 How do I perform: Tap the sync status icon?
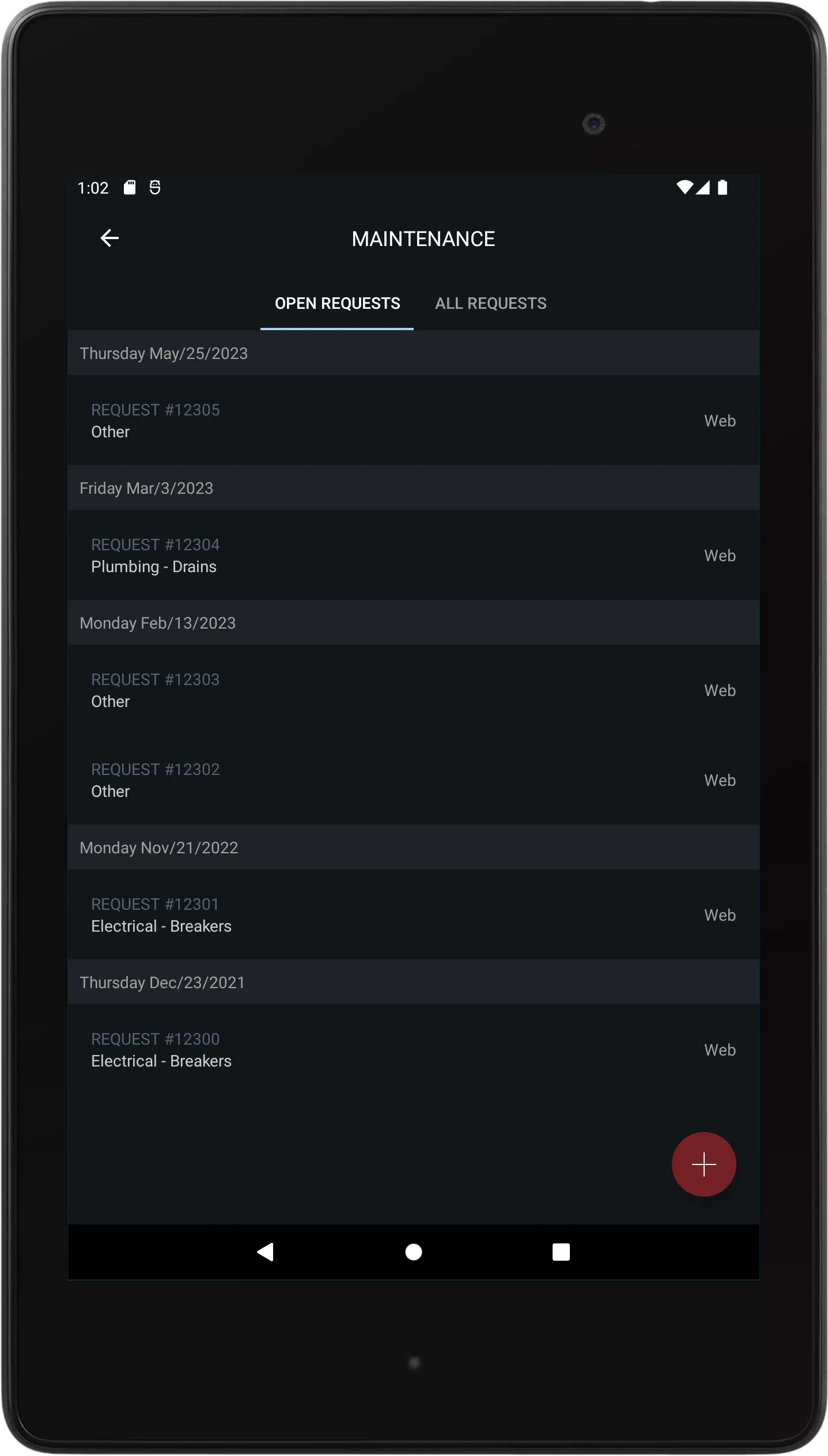coord(155,187)
